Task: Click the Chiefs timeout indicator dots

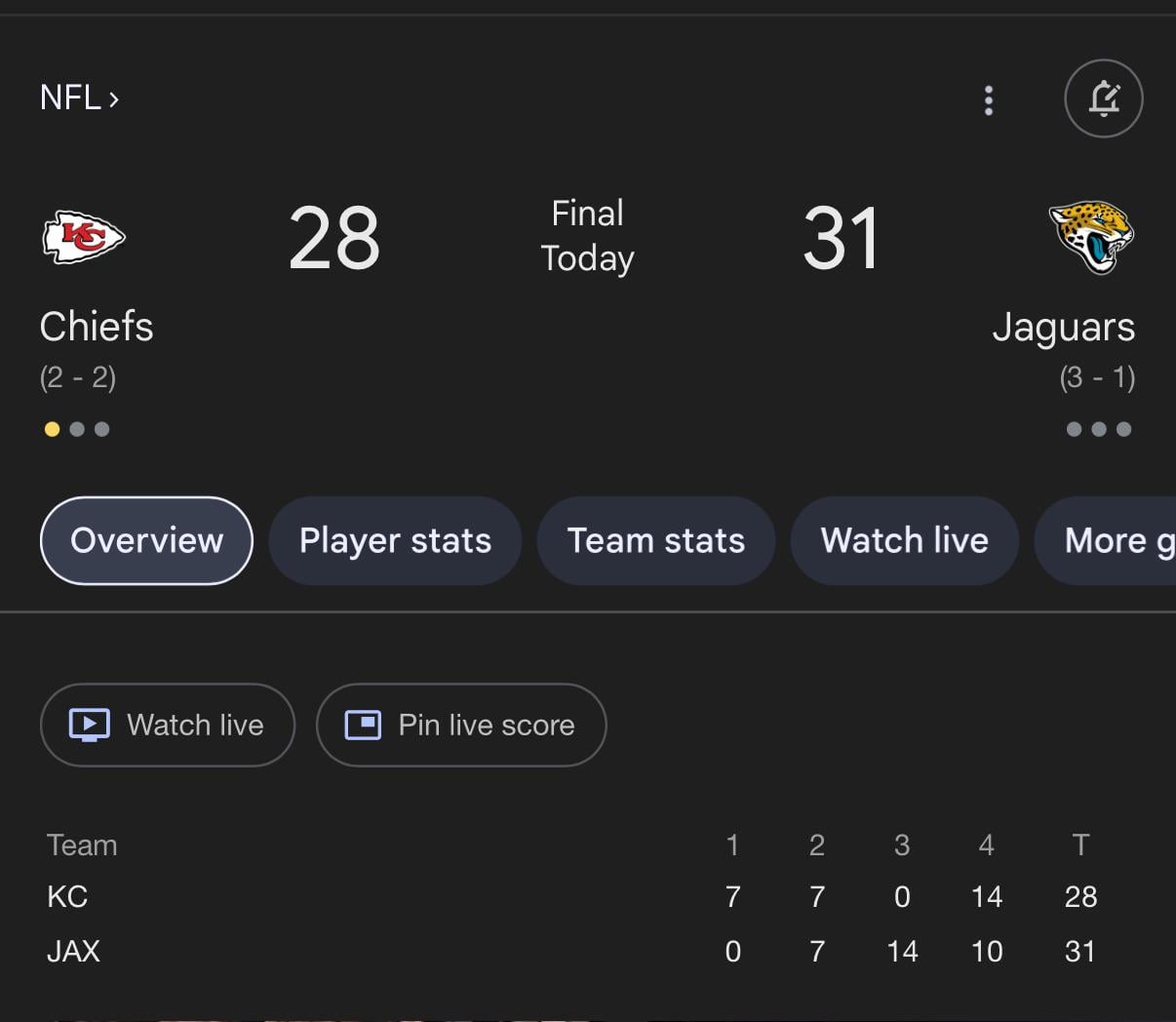Action: click(x=77, y=429)
